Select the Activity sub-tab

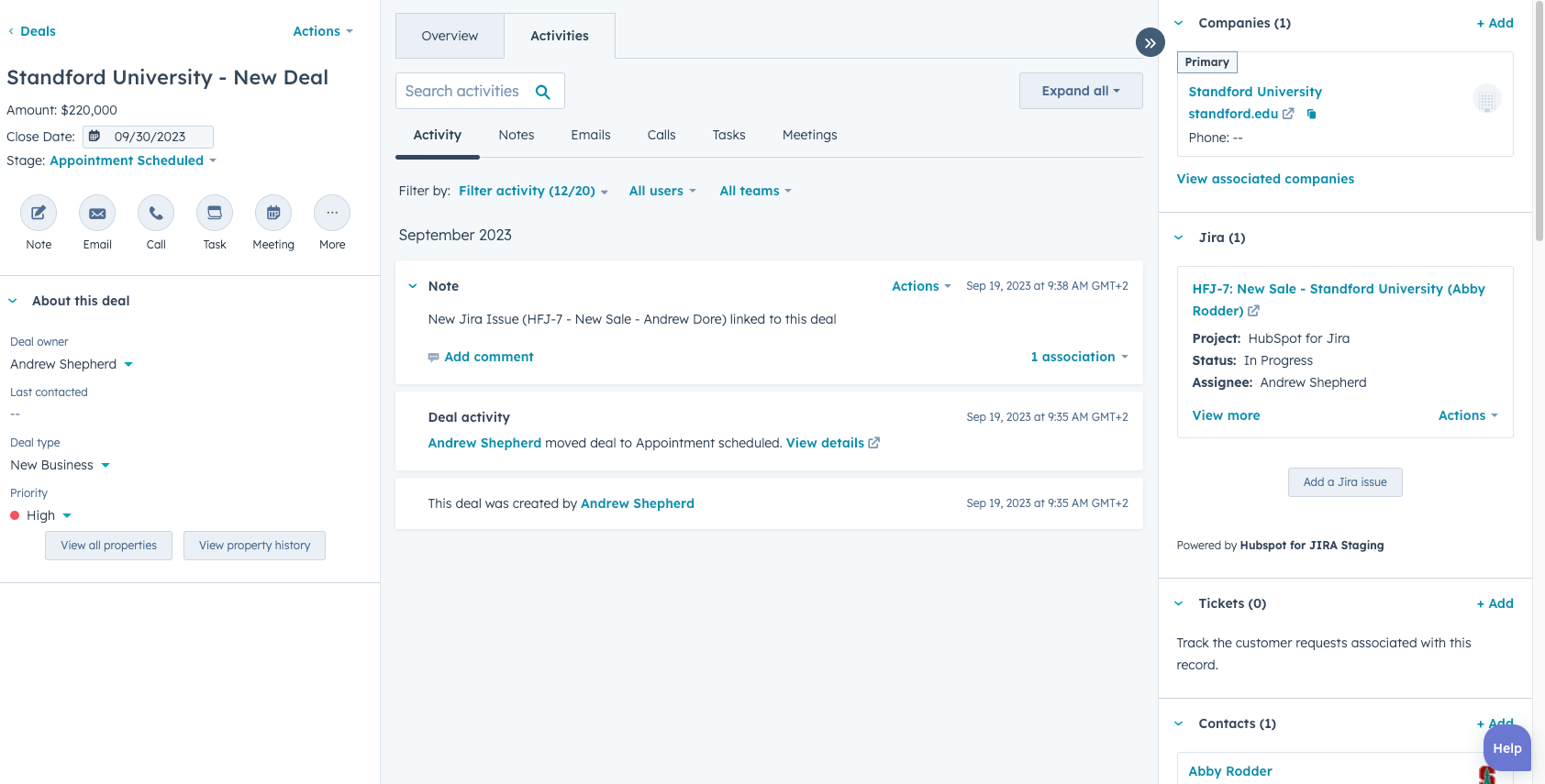pos(438,135)
